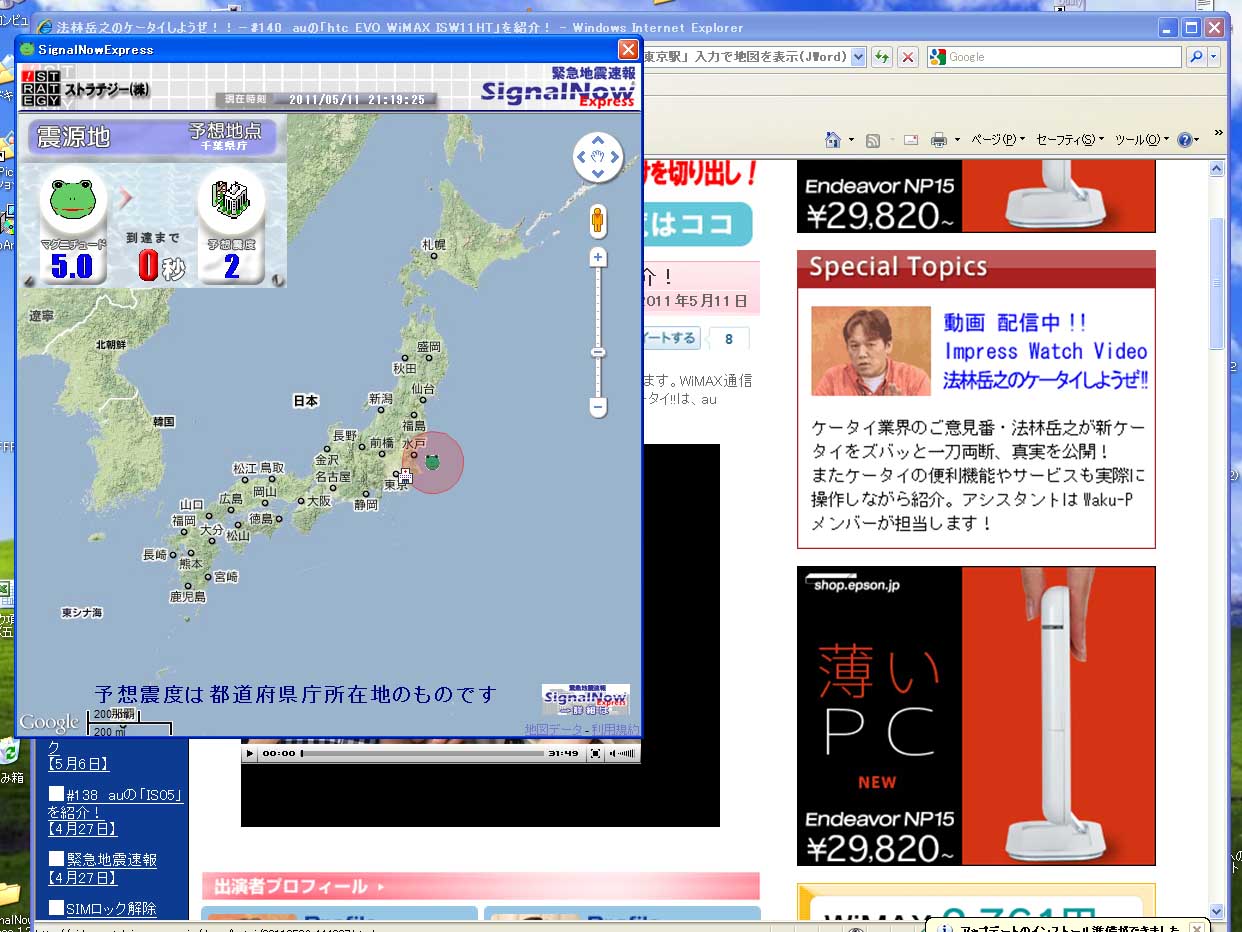Open the Impress Watch Video link
Image resolution: width=1242 pixels, height=932 pixels.
point(1046,351)
